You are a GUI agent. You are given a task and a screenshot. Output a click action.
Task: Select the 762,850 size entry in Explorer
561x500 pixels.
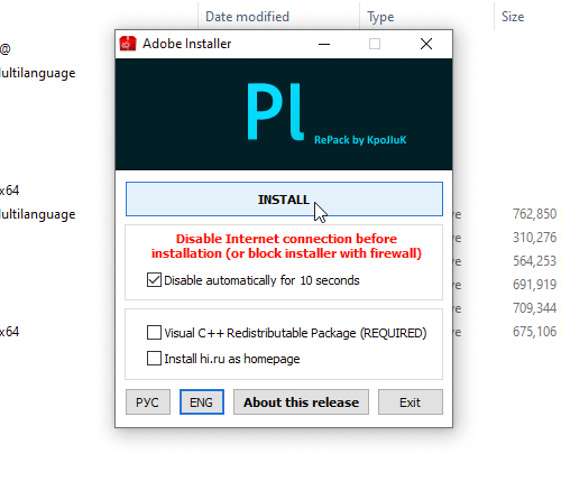535,214
